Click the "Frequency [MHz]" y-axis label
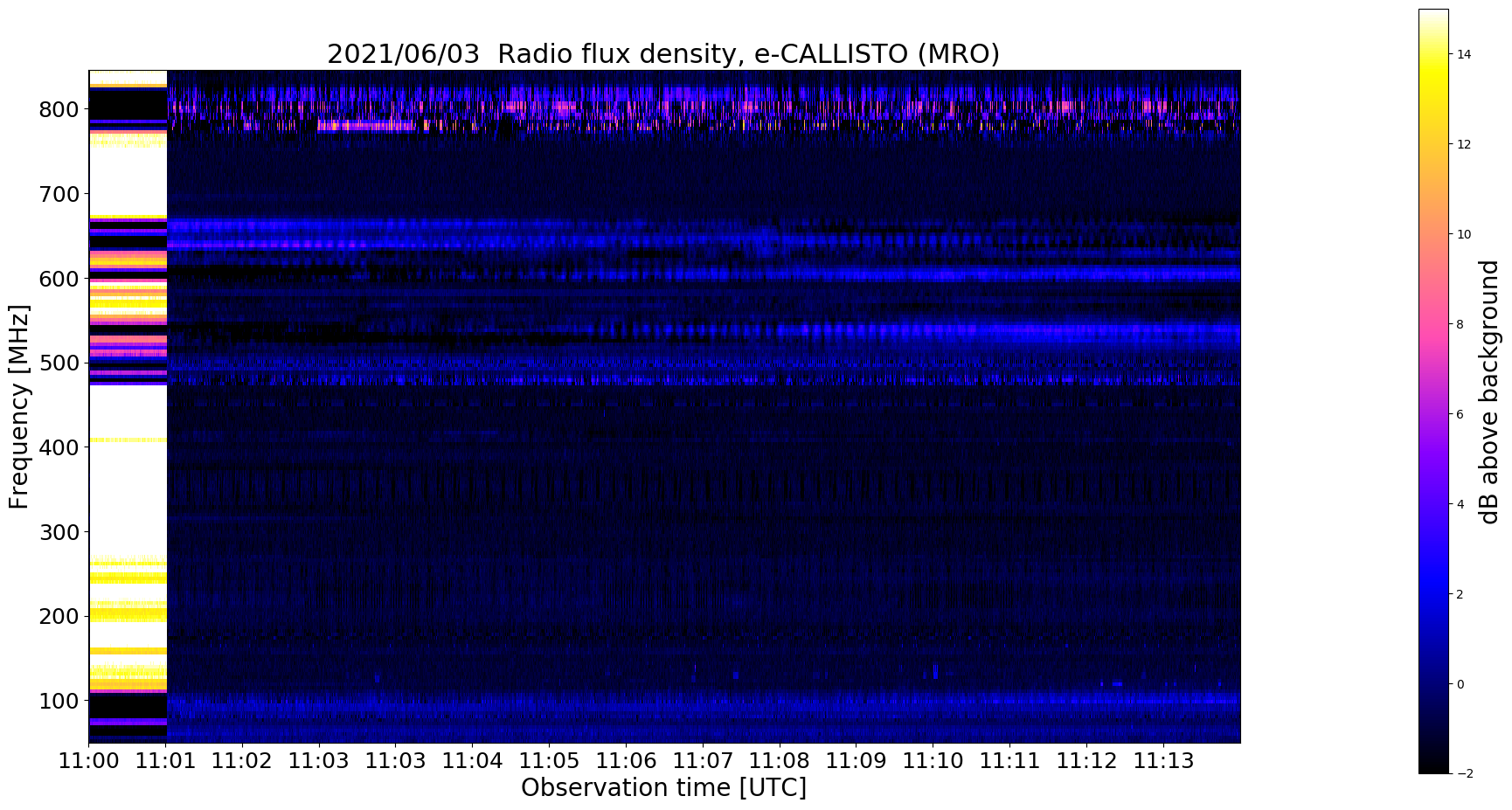 (x=19, y=406)
